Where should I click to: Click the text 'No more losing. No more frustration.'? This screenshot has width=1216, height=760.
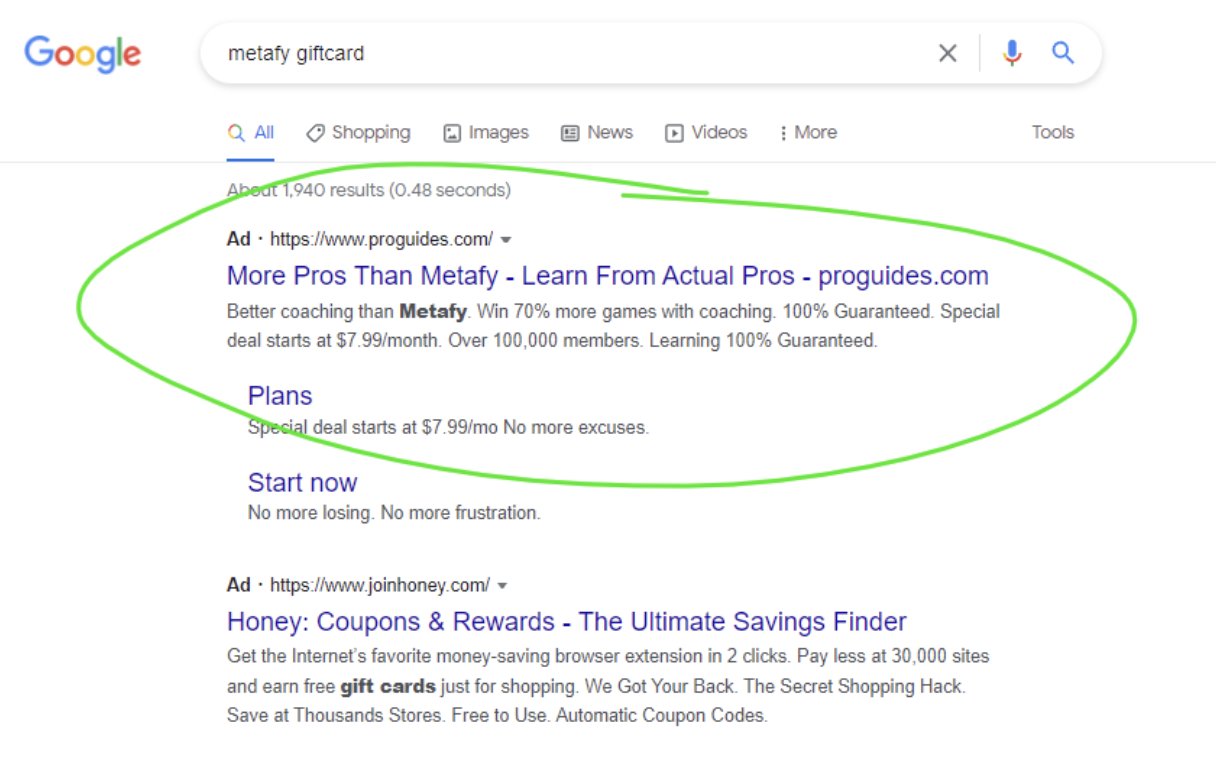(x=394, y=513)
